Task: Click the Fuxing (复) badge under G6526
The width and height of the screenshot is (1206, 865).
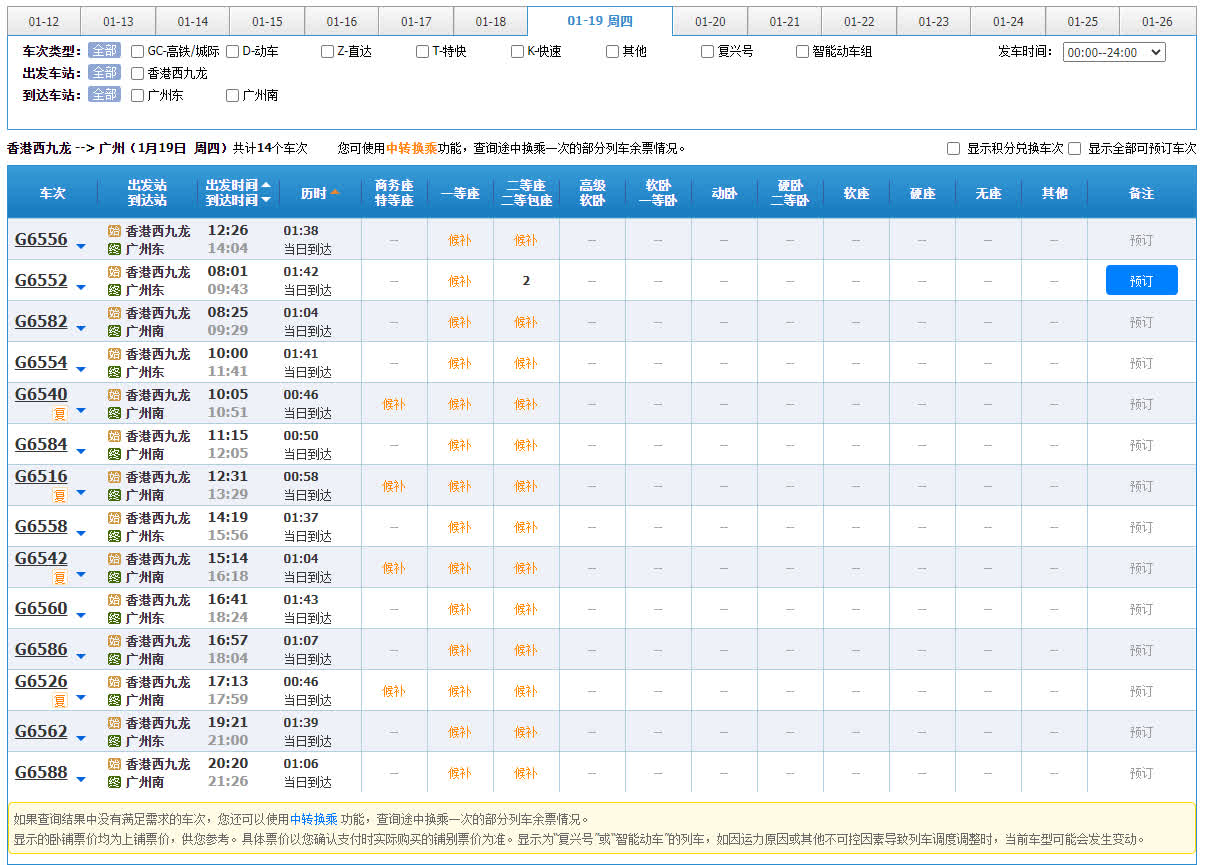Action: [x=59, y=700]
